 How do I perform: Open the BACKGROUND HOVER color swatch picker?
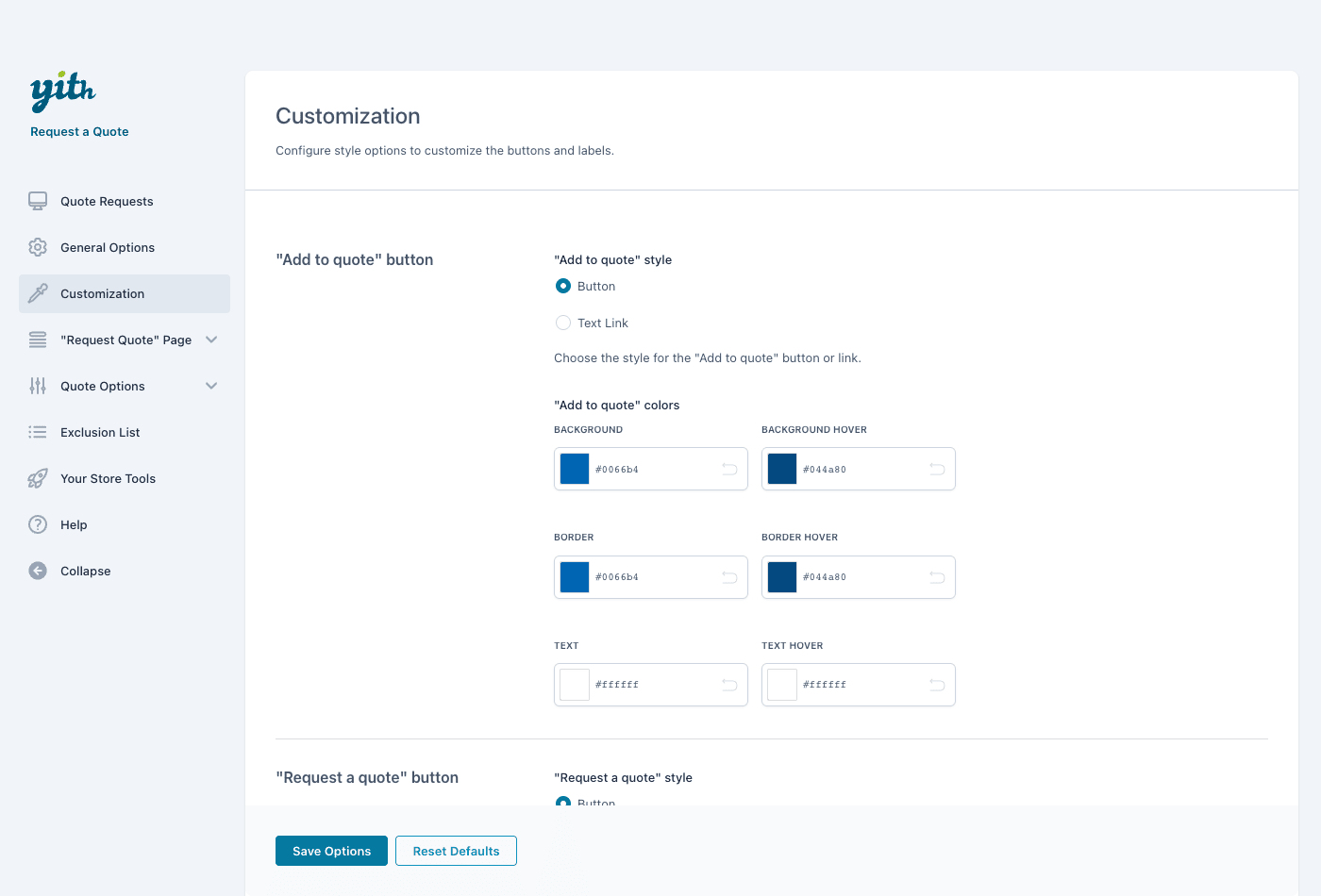[782, 469]
